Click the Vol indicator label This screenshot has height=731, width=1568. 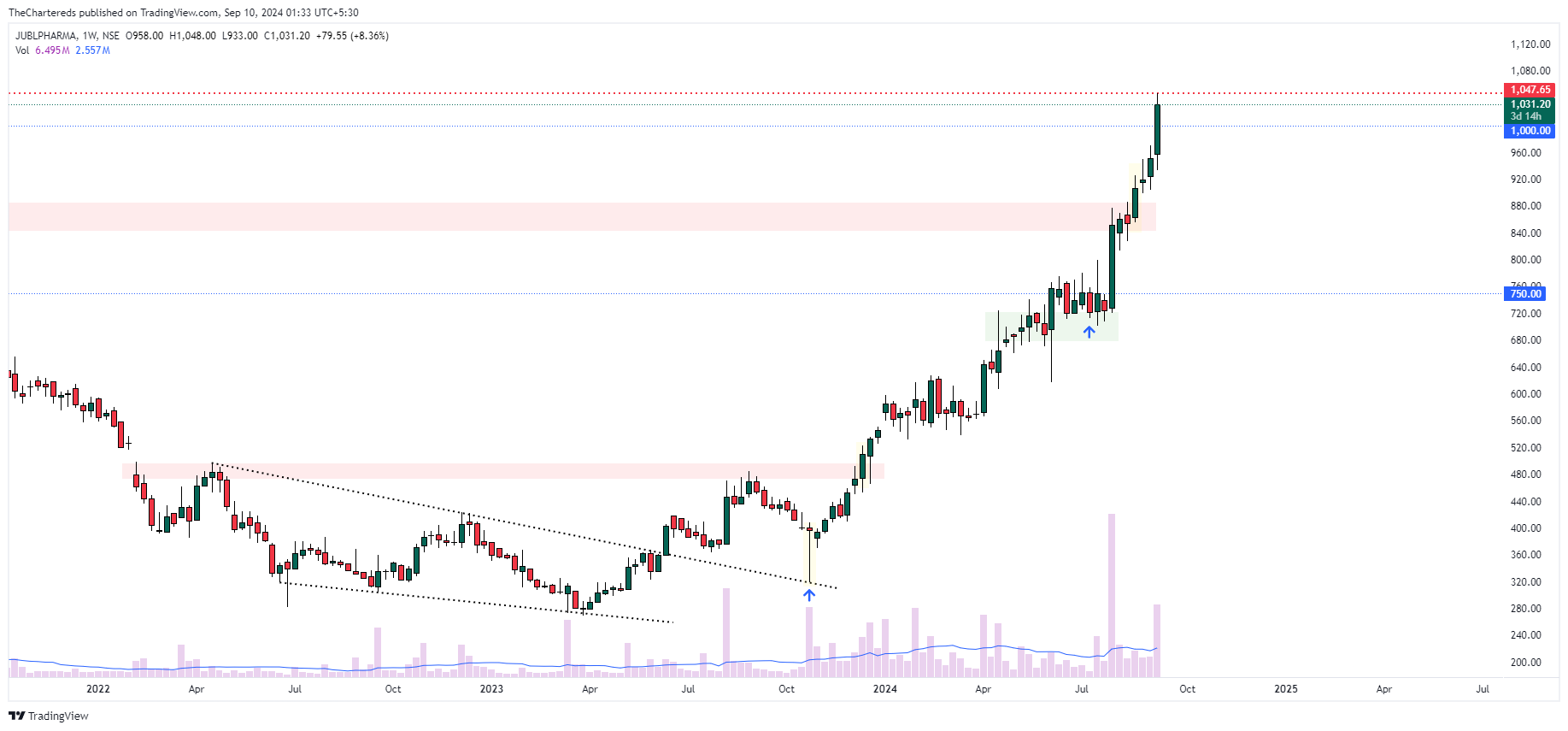click(22, 50)
